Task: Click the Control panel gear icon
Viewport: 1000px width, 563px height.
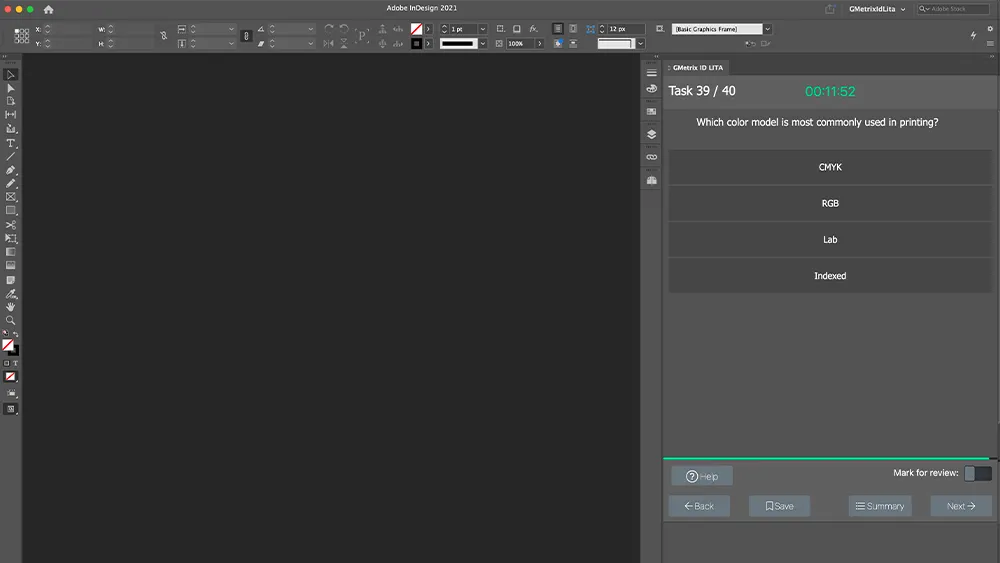Action: click(990, 29)
